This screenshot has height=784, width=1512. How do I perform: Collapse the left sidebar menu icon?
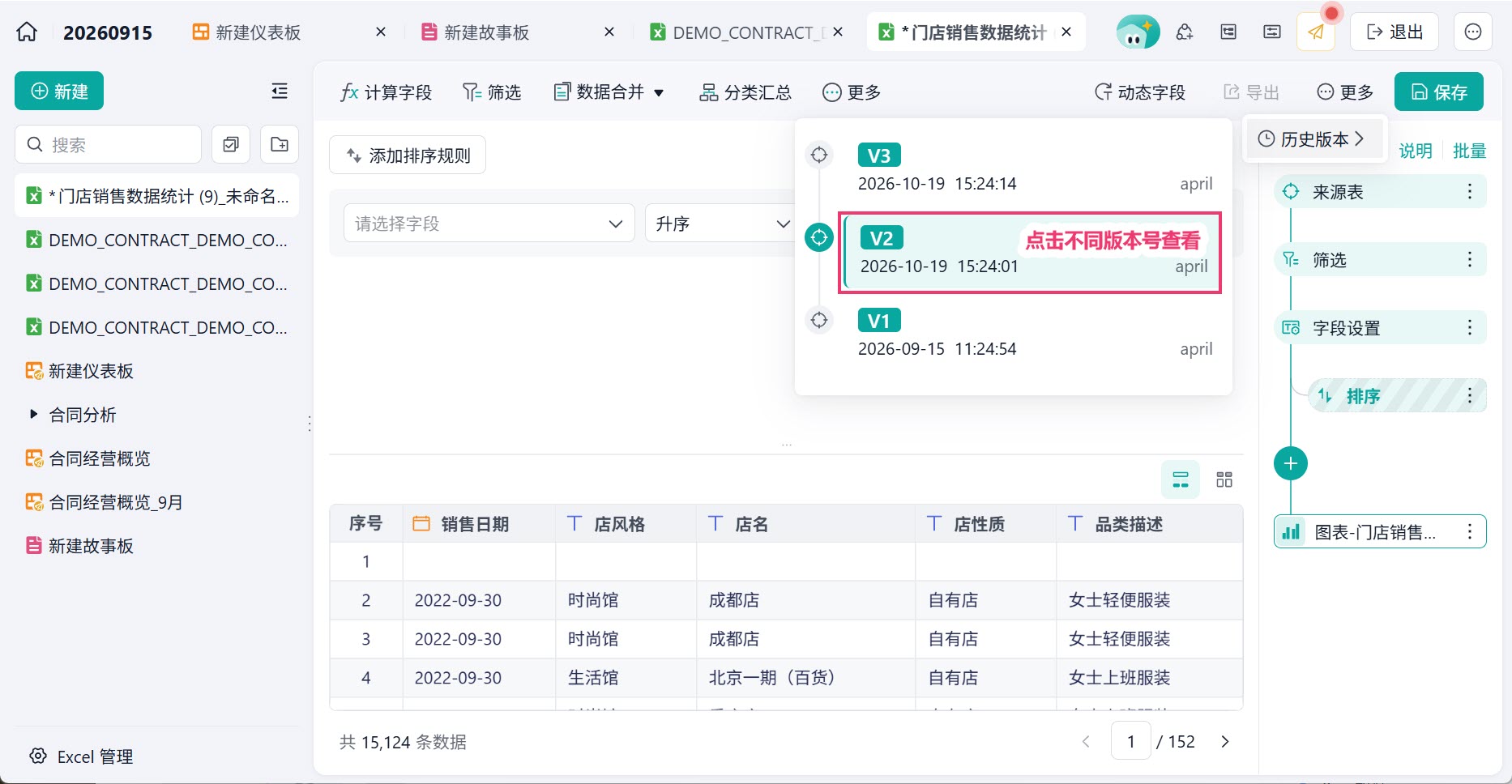pyautogui.click(x=280, y=92)
